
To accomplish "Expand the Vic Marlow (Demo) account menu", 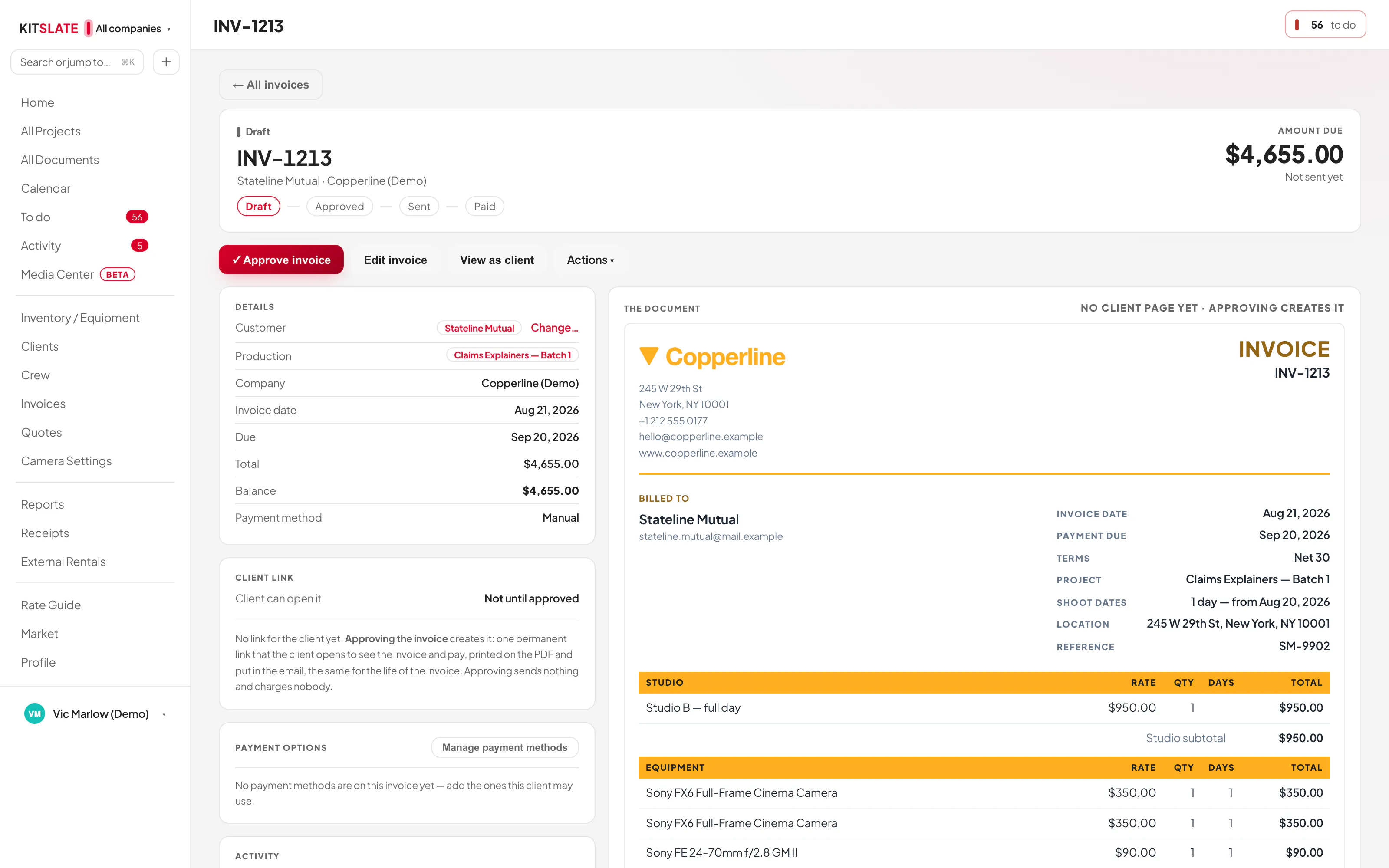I will tap(95, 713).
